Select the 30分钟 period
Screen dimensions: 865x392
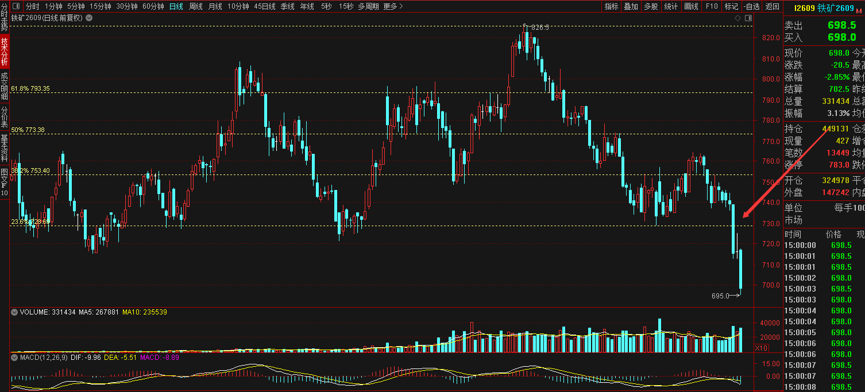[x=126, y=7]
